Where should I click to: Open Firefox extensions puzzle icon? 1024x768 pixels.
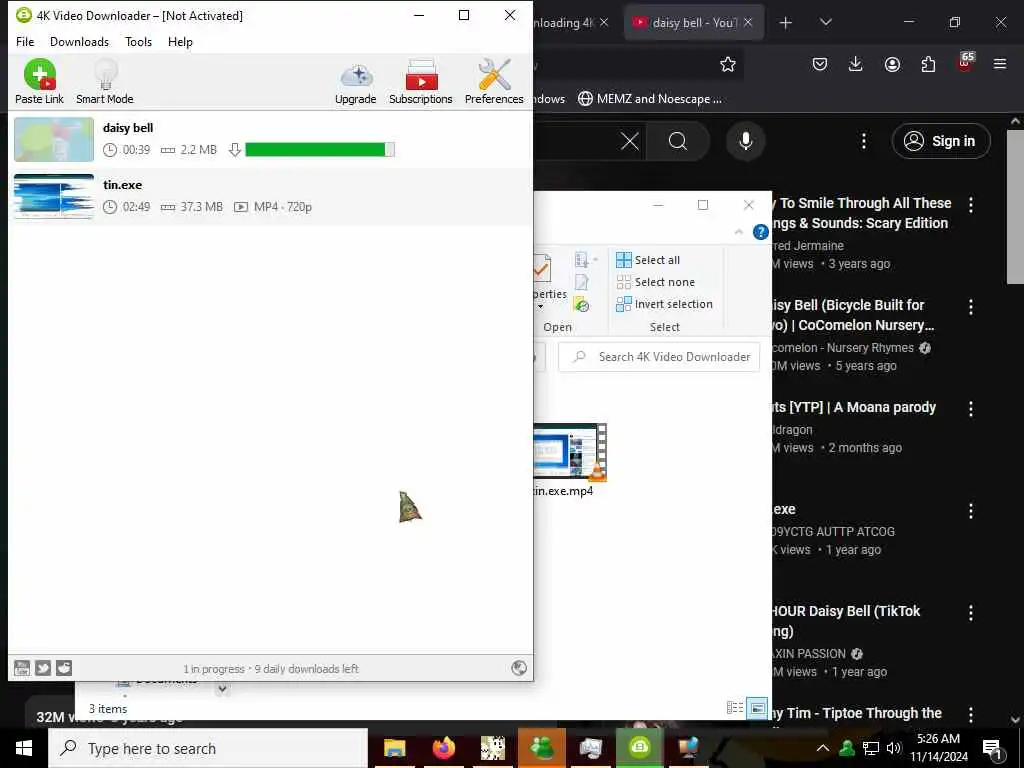pos(928,64)
